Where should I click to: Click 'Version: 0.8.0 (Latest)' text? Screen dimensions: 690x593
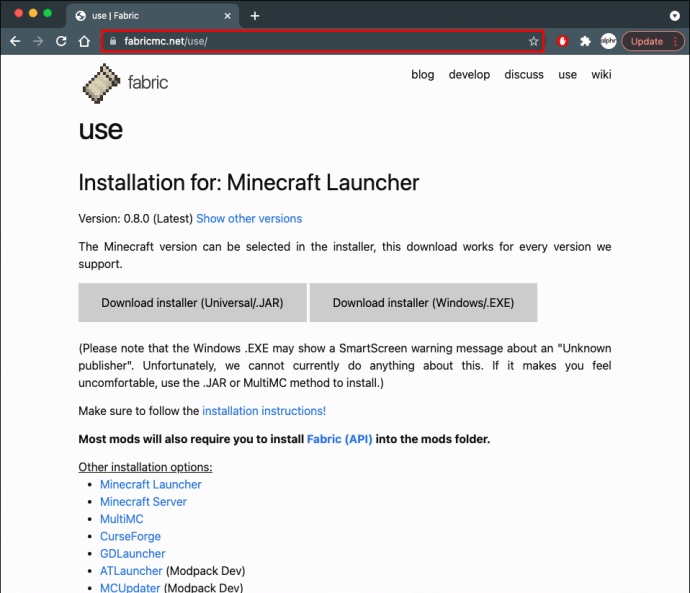(136, 219)
